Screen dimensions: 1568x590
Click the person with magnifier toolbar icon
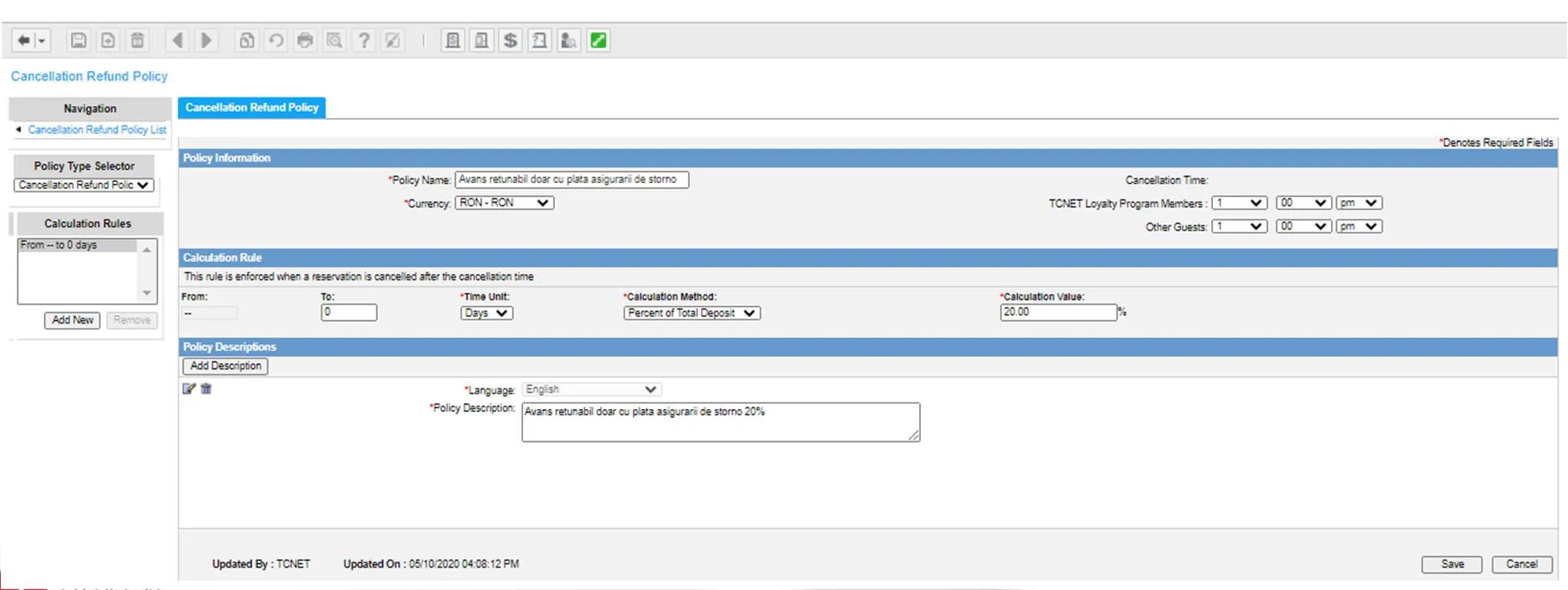568,41
